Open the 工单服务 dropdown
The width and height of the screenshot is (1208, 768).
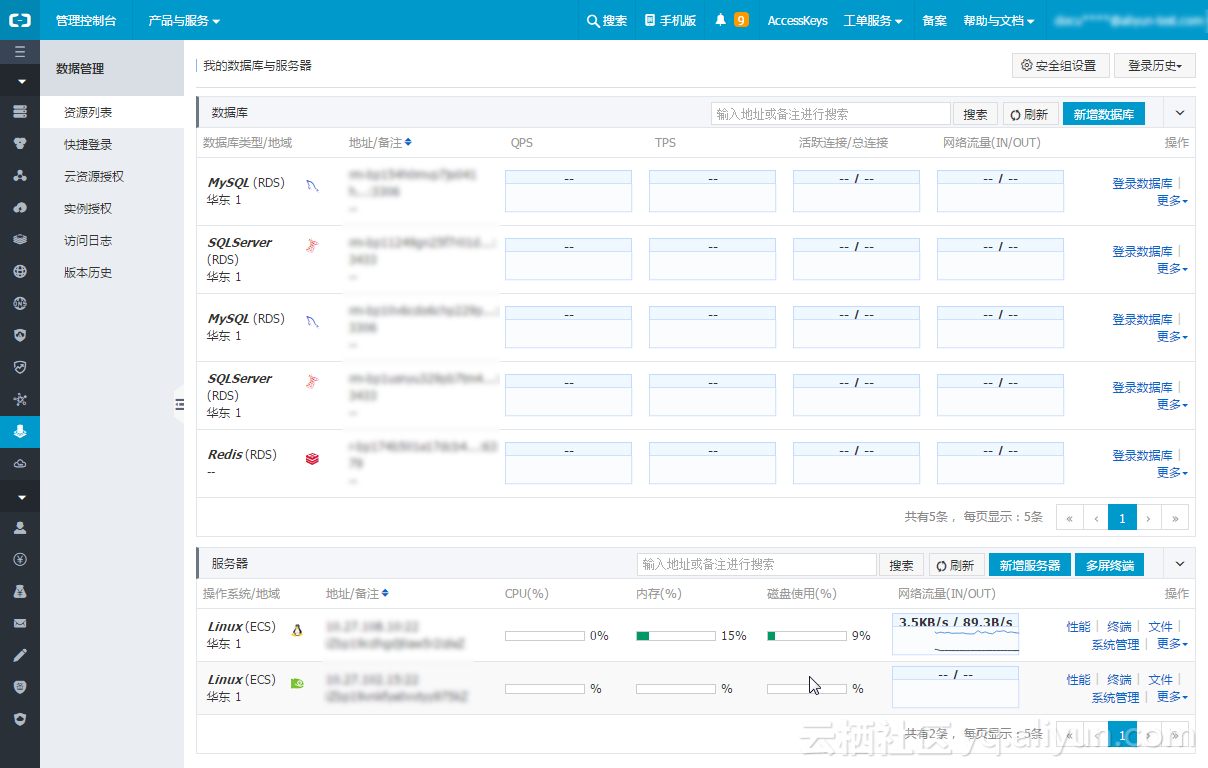(873, 20)
